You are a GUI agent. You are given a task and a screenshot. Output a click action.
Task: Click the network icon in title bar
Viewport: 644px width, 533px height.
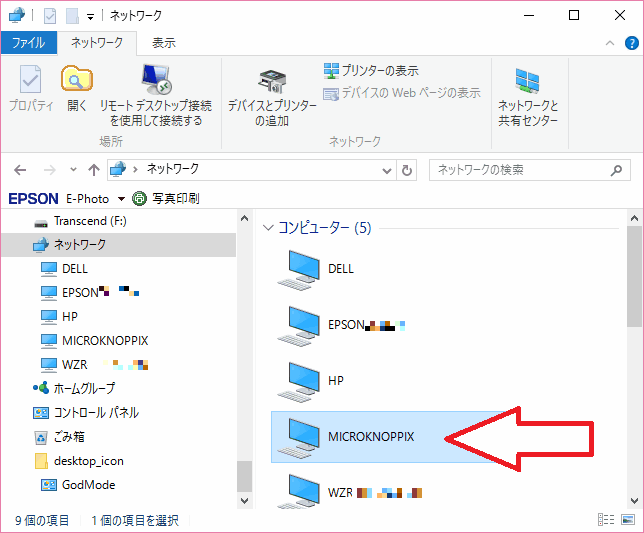pyautogui.click(x=17, y=15)
